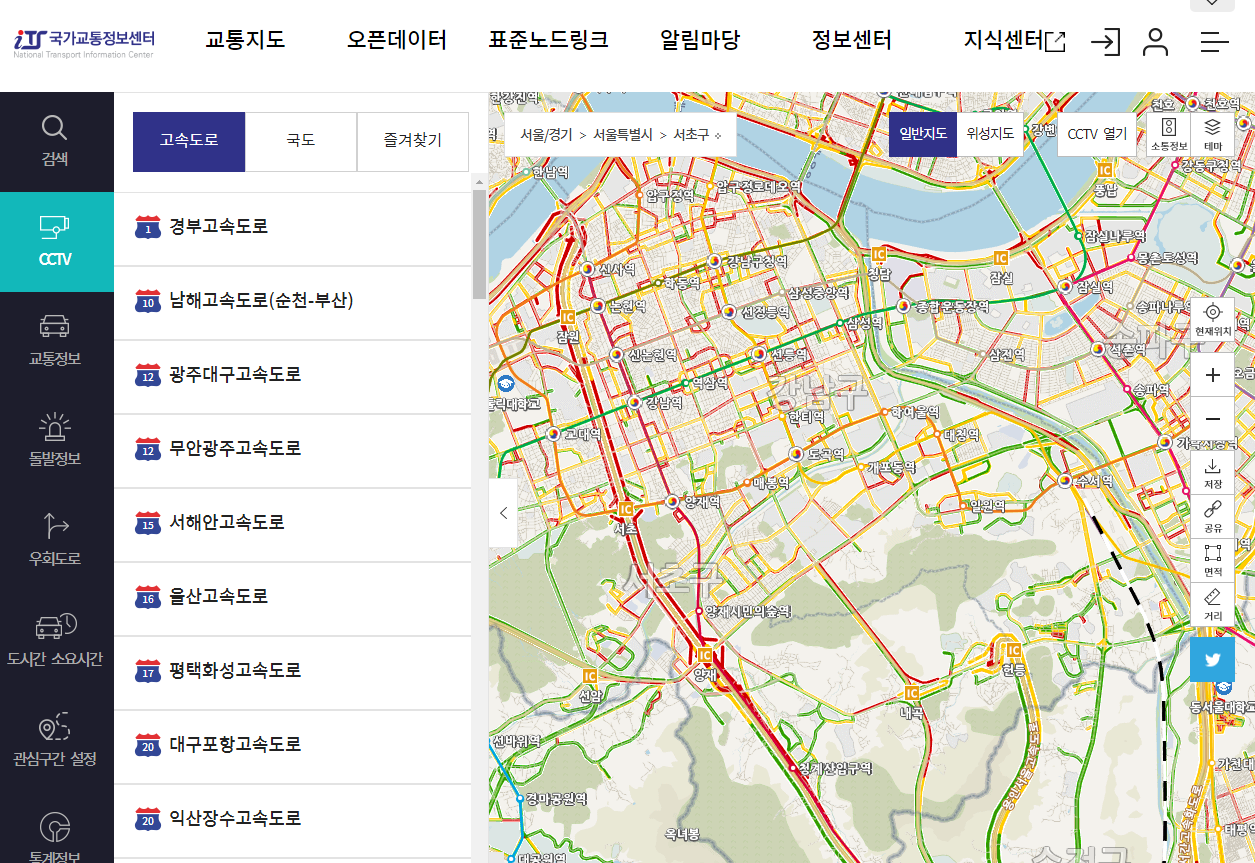Open the 테마 layers icon

tap(1212, 133)
